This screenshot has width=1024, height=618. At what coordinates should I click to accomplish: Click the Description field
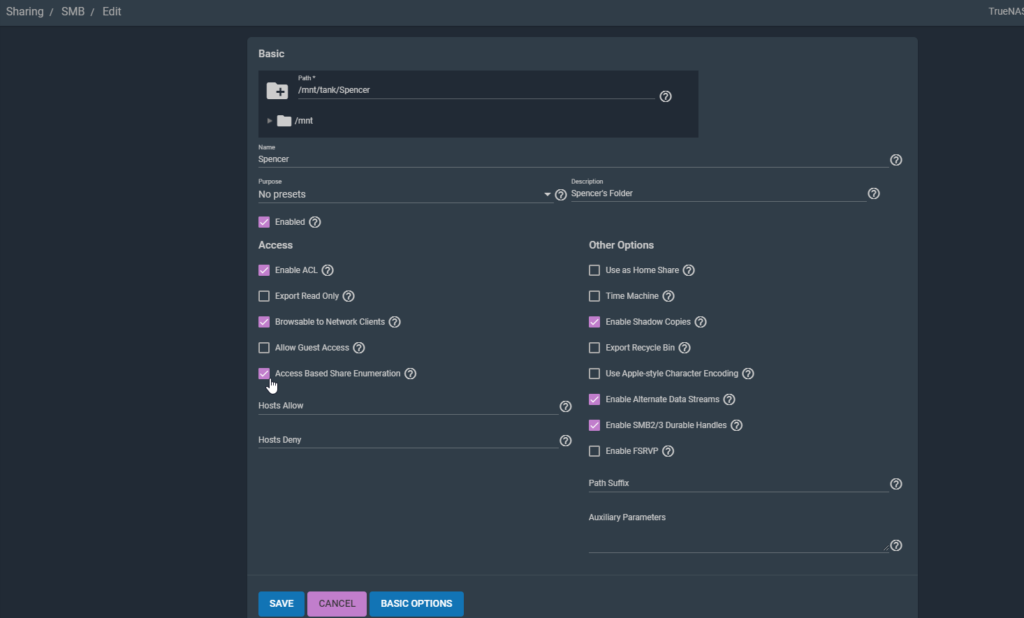click(x=718, y=193)
